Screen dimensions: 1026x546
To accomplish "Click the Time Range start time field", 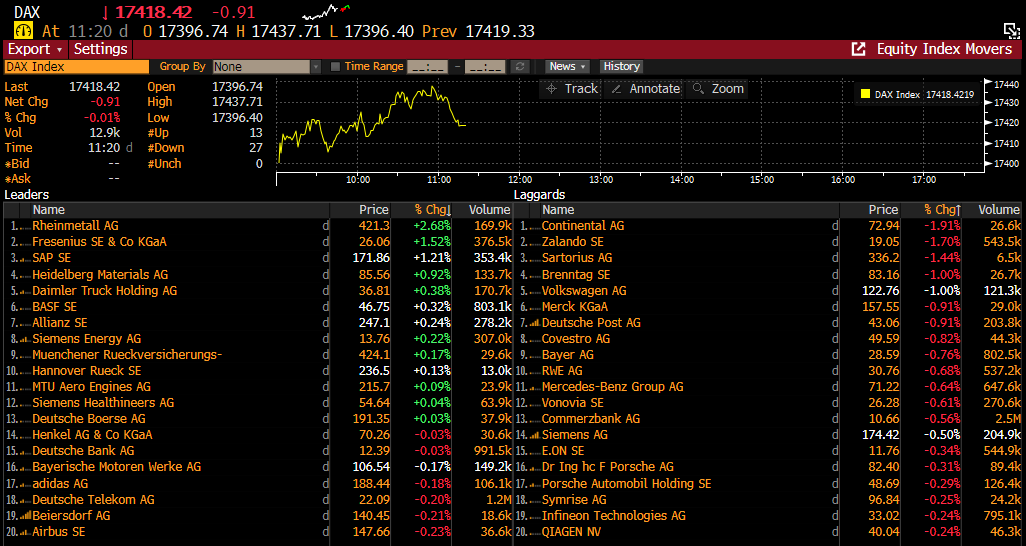I will 427,67.
